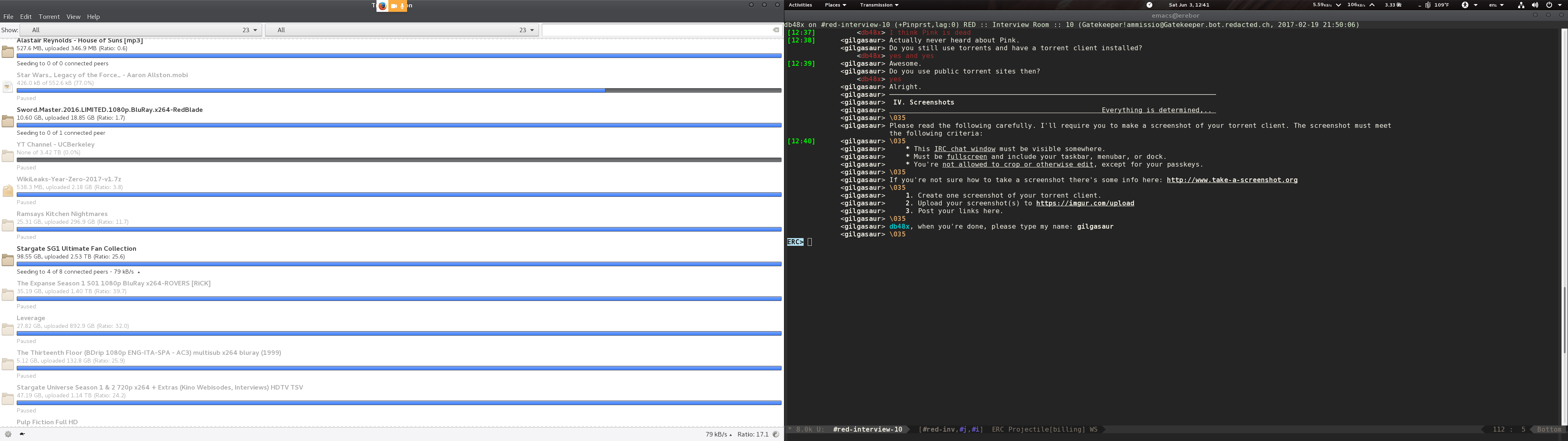Click the WikiLeaks-Year-Zero archive icon
This screenshot has width=1568, height=441.
(x=8, y=191)
